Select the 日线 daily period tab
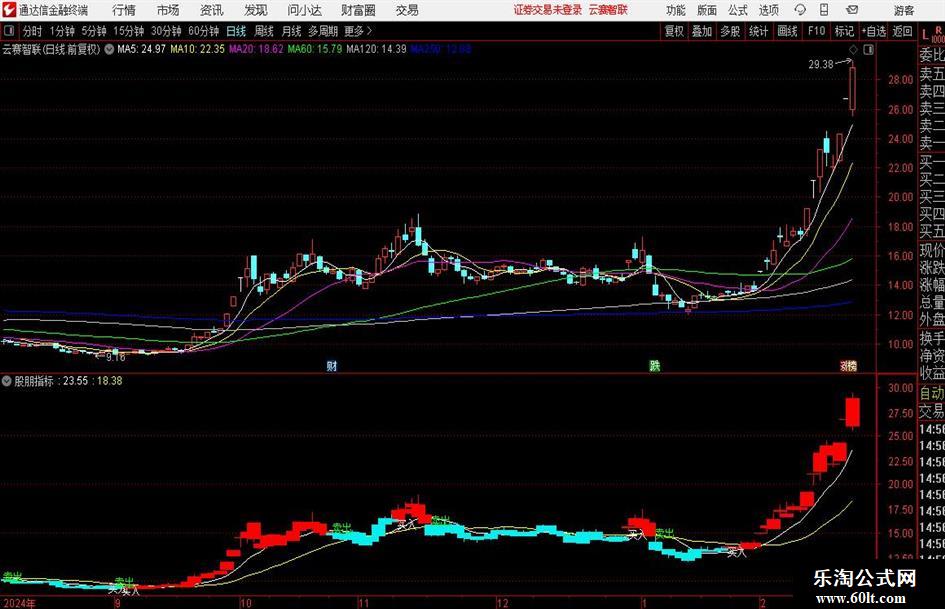The height and width of the screenshot is (609, 945). point(236,31)
